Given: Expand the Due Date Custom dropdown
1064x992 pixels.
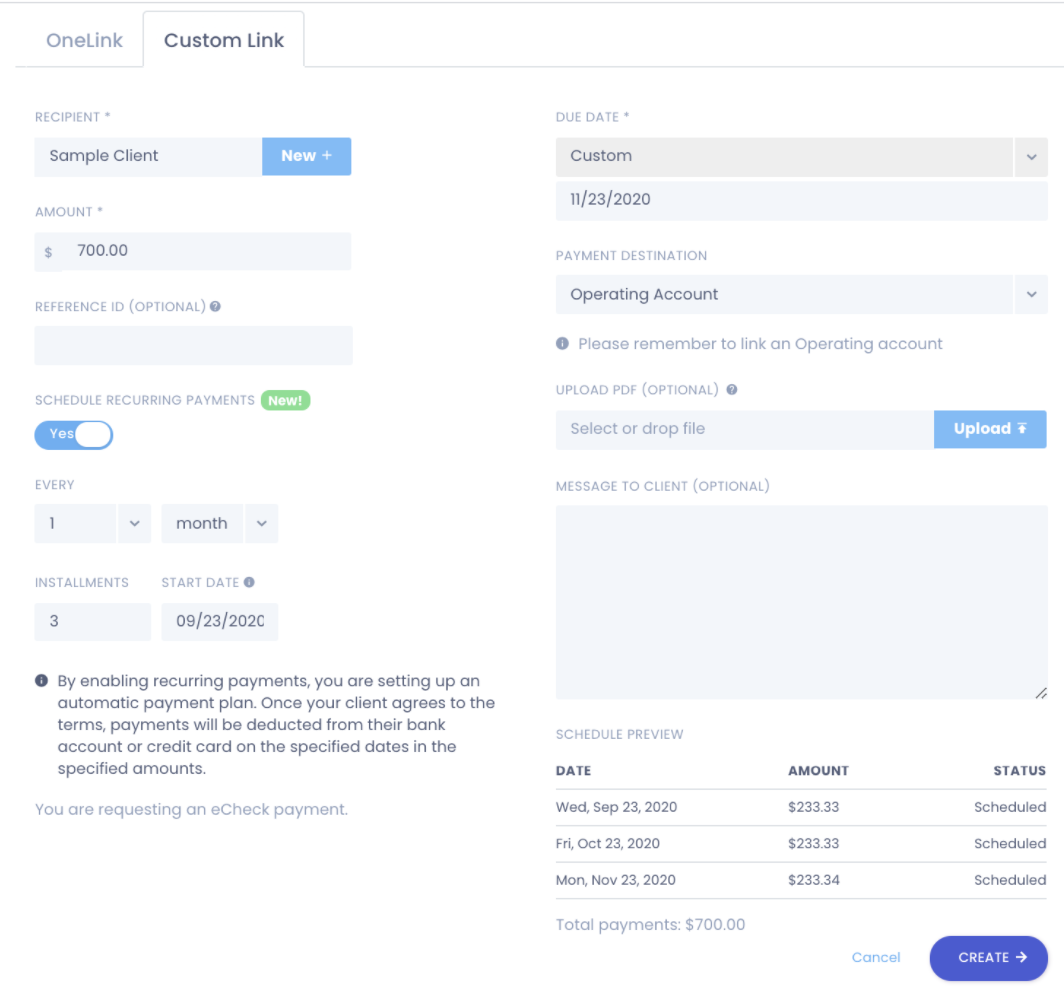Looking at the screenshot, I should (x=1031, y=156).
